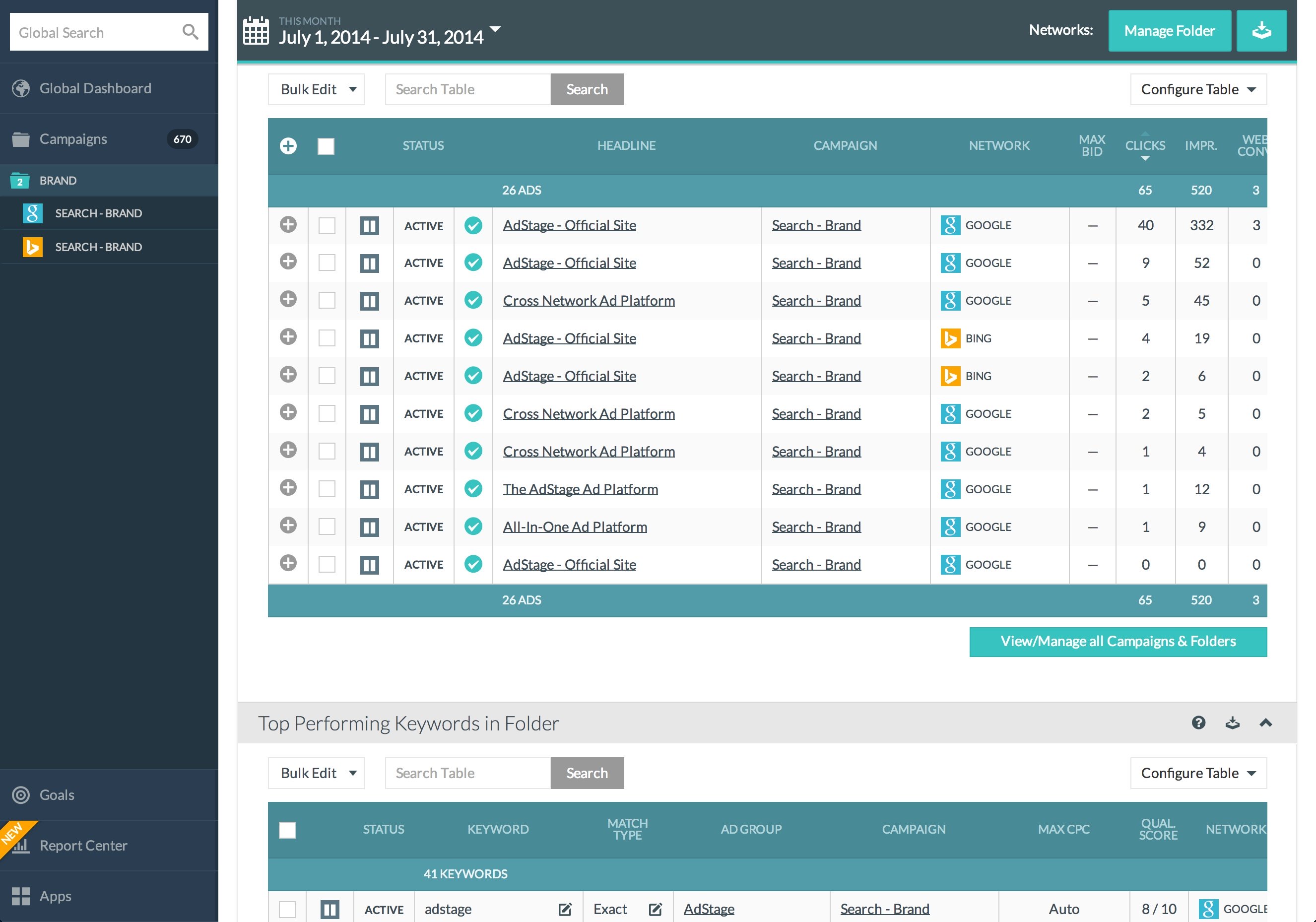Click View/Manage all Campaigns & Folders
The height and width of the screenshot is (922, 1316).
[1117, 641]
